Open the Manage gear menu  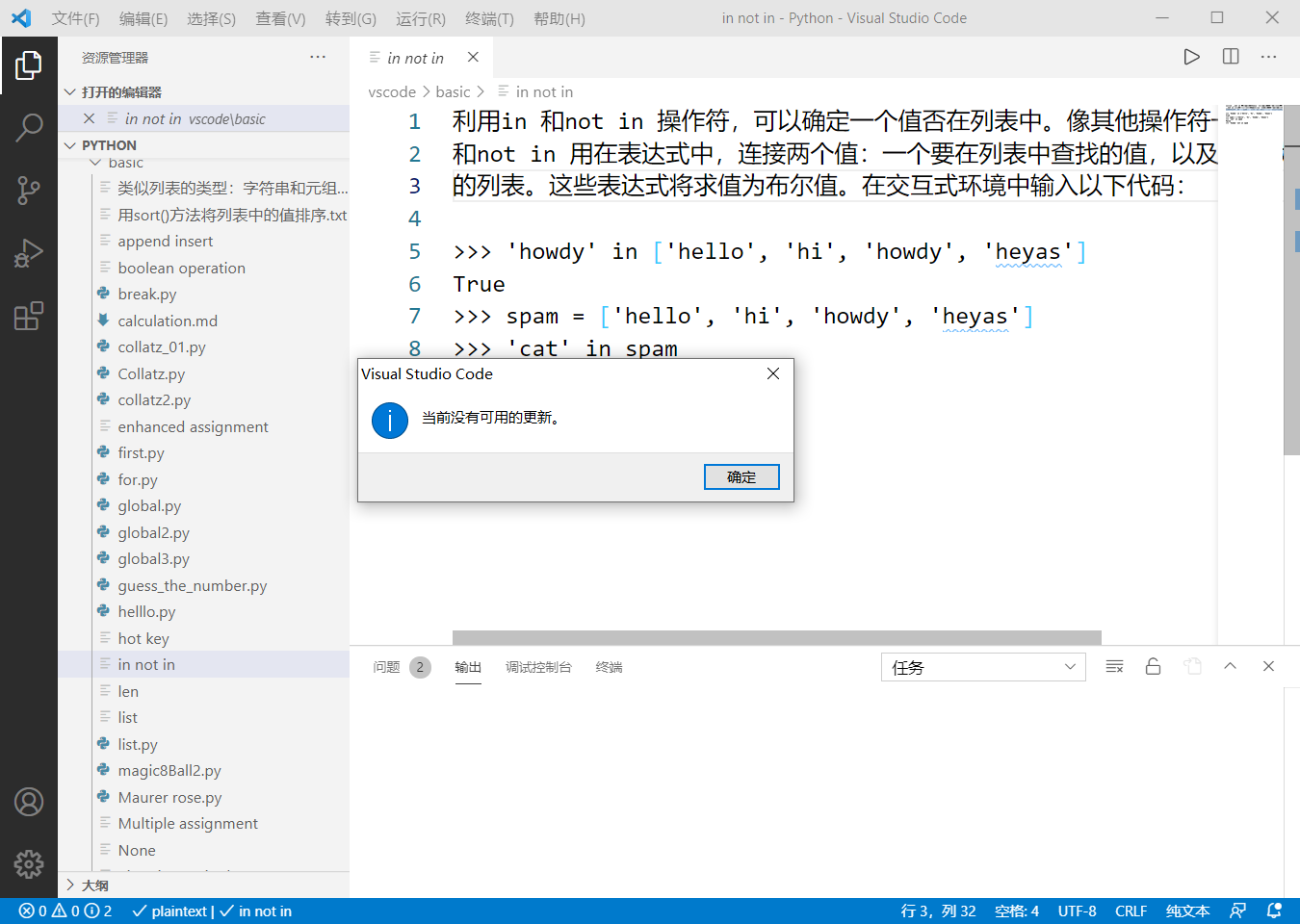pos(29,864)
